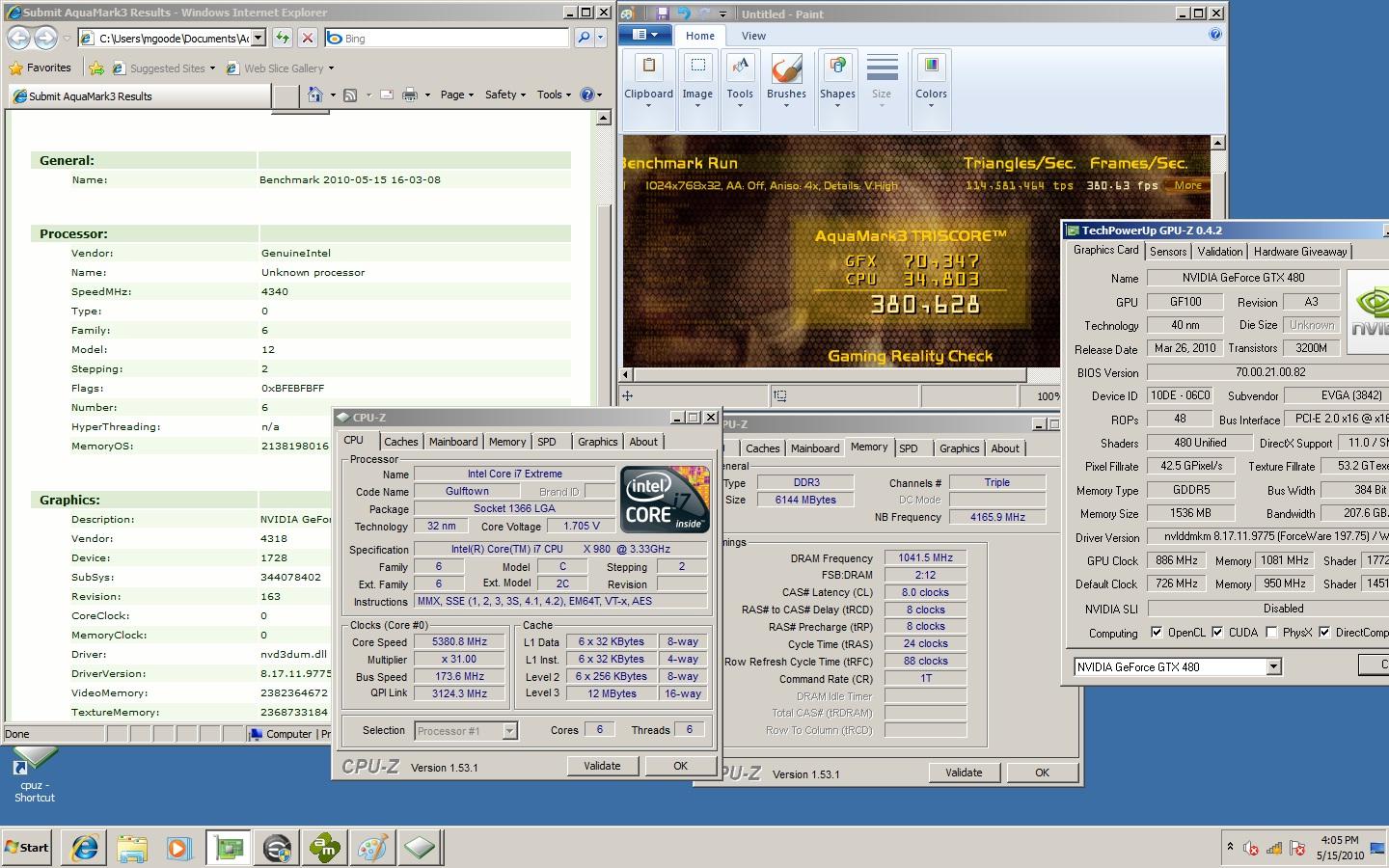The height and width of the screenshot is (868, 1389).
Task: Click Validate in the rear CPU-Z window
Action: click(x=964, y=773)
